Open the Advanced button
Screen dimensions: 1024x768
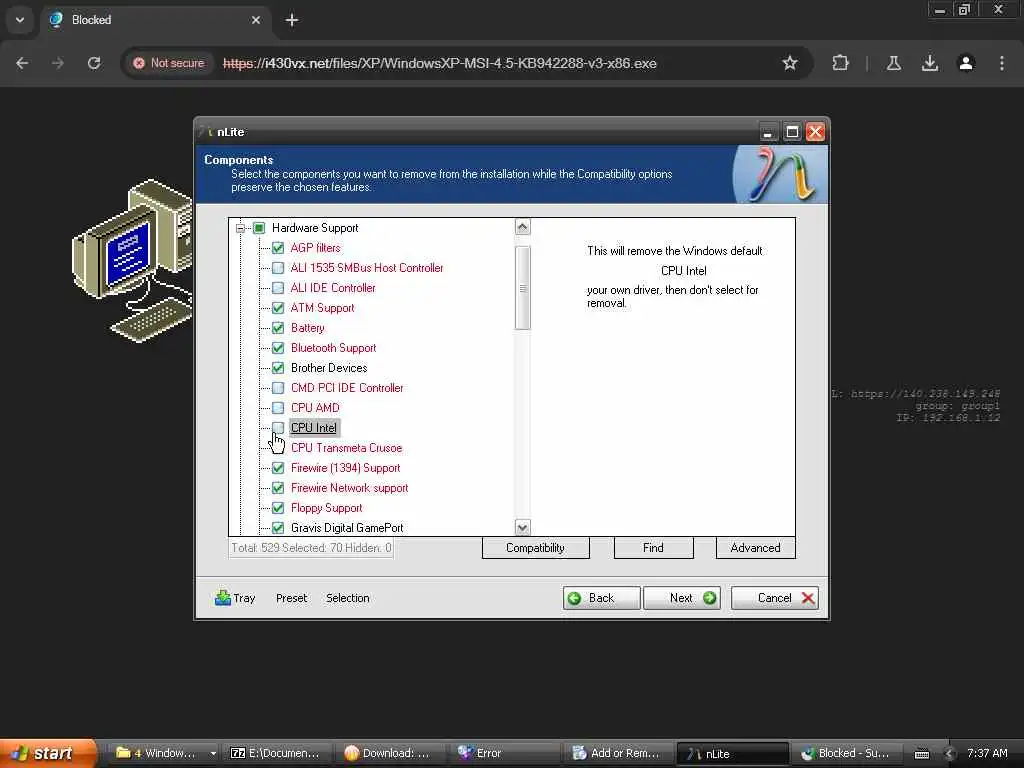point(755,548)
